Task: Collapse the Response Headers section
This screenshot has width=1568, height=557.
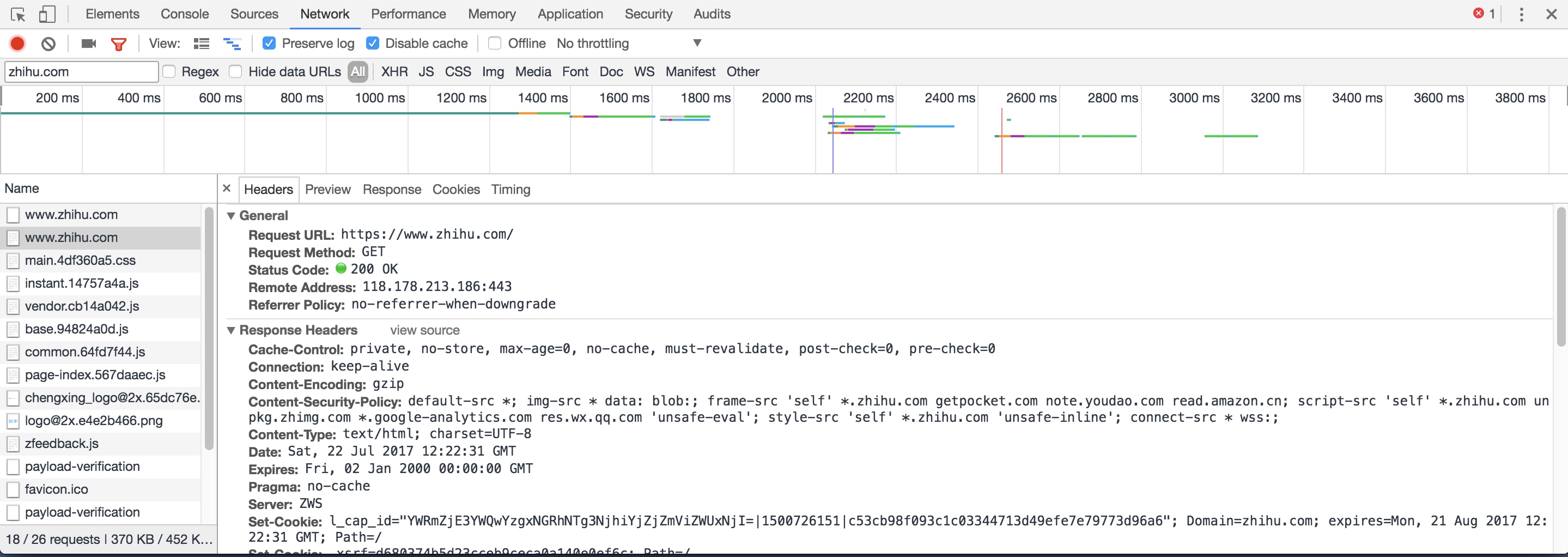Action: click(232, 330)
